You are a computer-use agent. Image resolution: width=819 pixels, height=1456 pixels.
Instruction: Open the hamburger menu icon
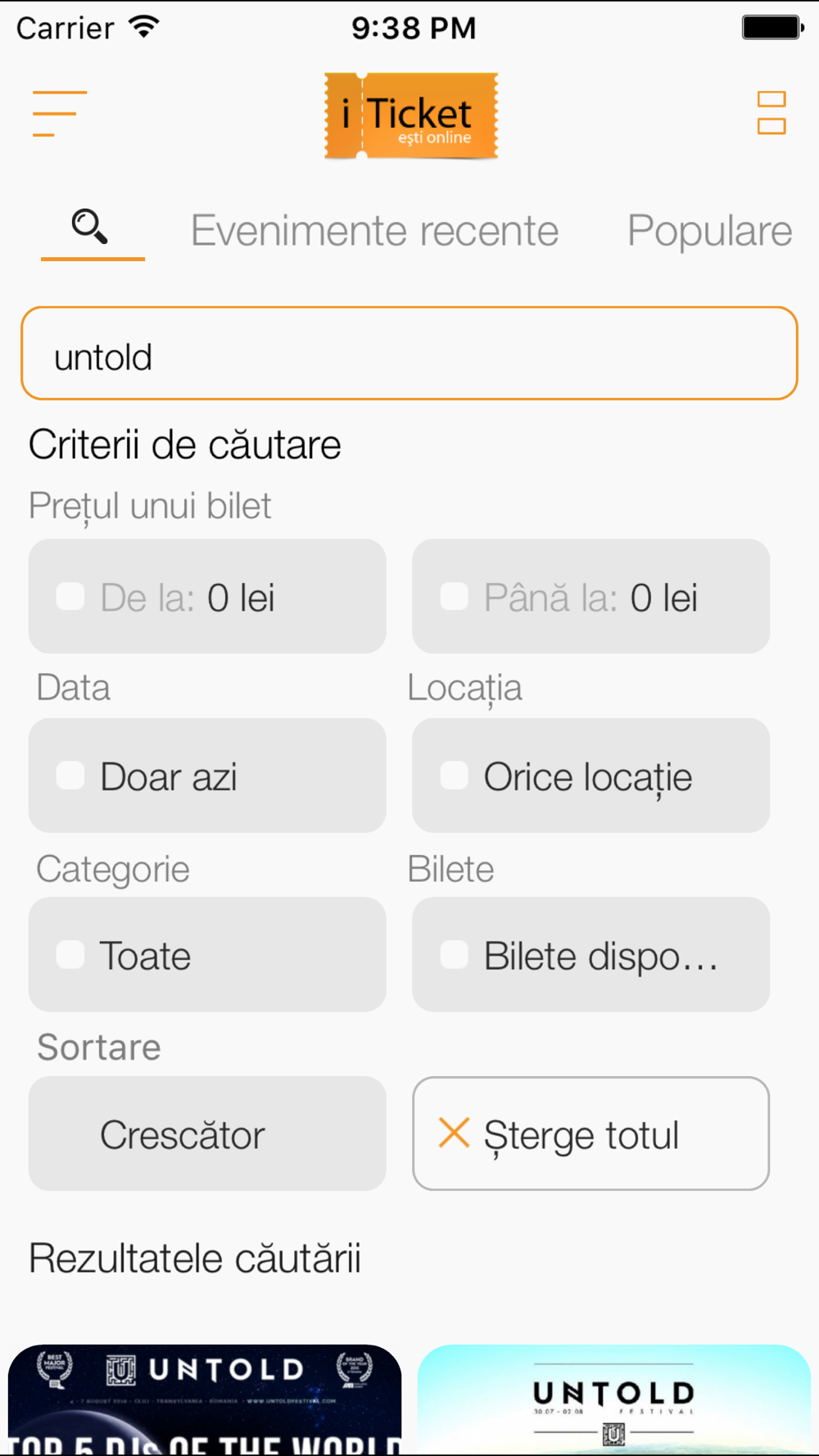pos(59,114)
